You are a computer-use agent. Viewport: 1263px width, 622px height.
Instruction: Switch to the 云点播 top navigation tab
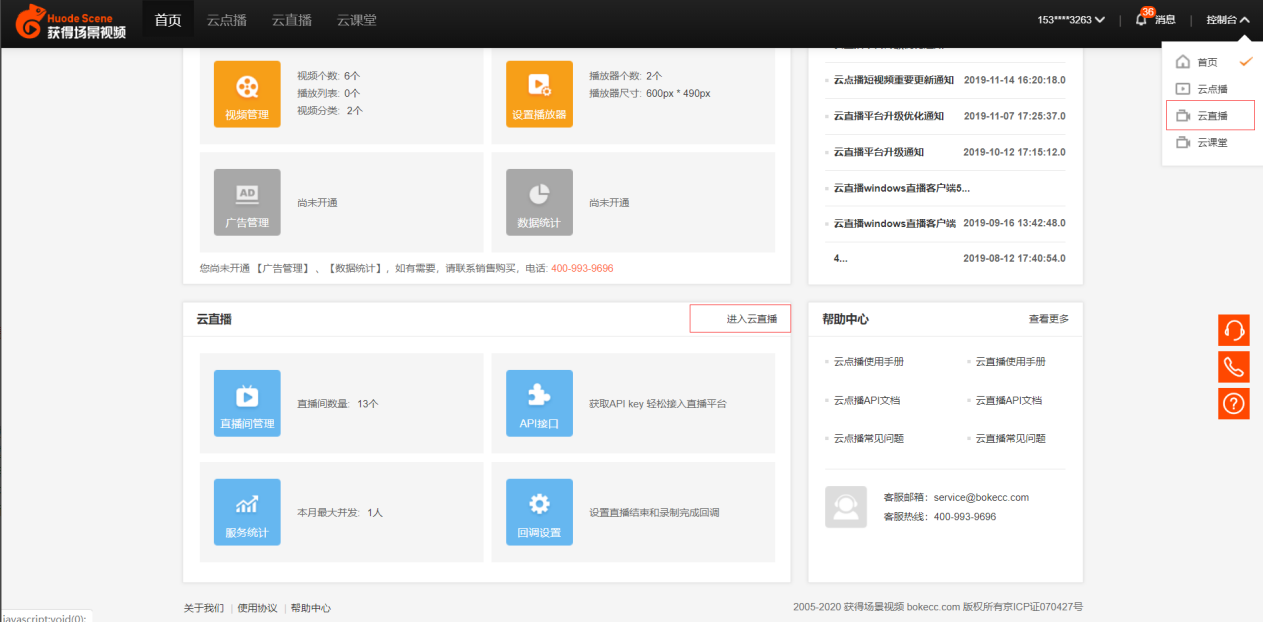226,20
